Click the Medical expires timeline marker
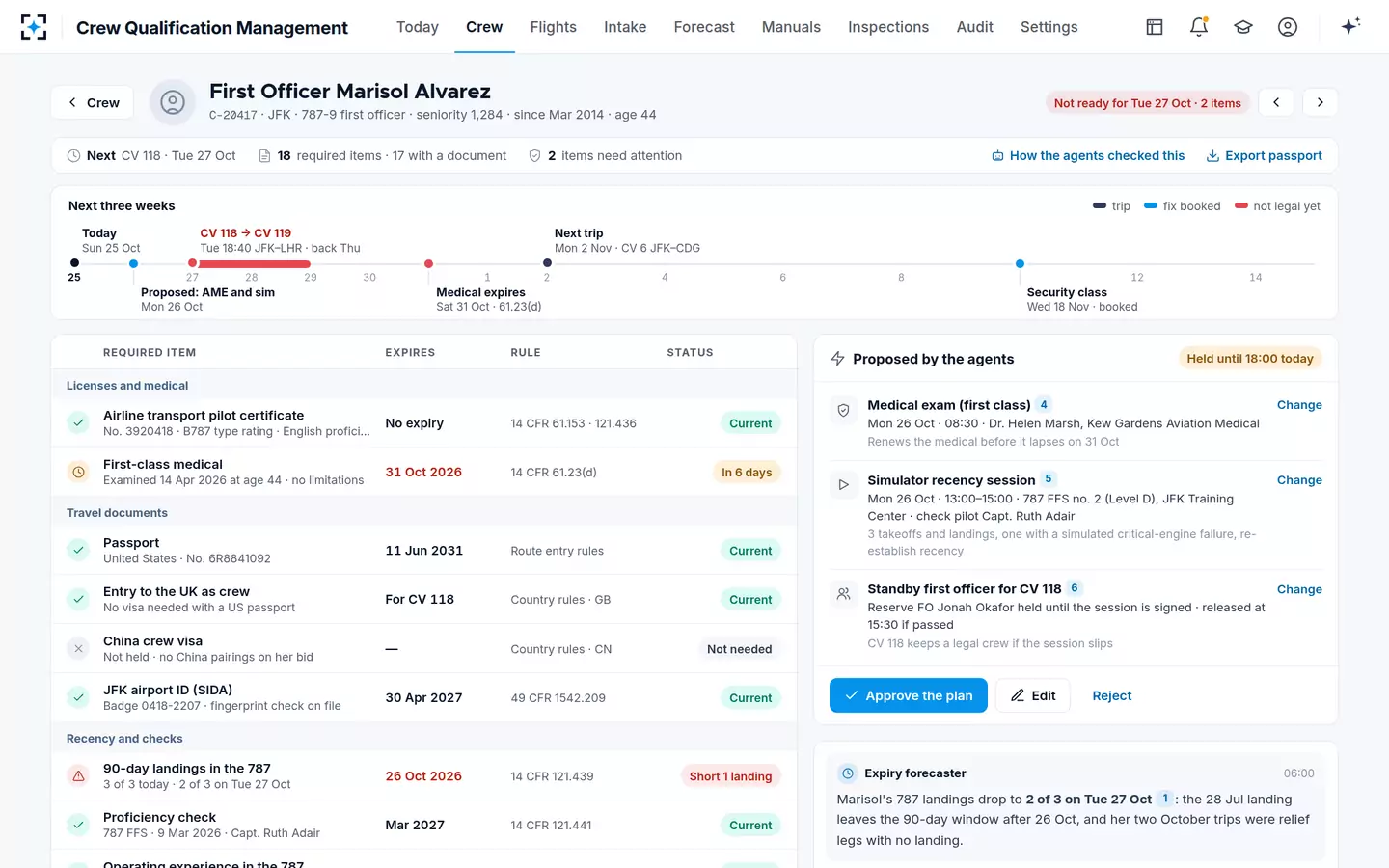The width and height of the screenshot is (1389, 868). click(428, 263)
